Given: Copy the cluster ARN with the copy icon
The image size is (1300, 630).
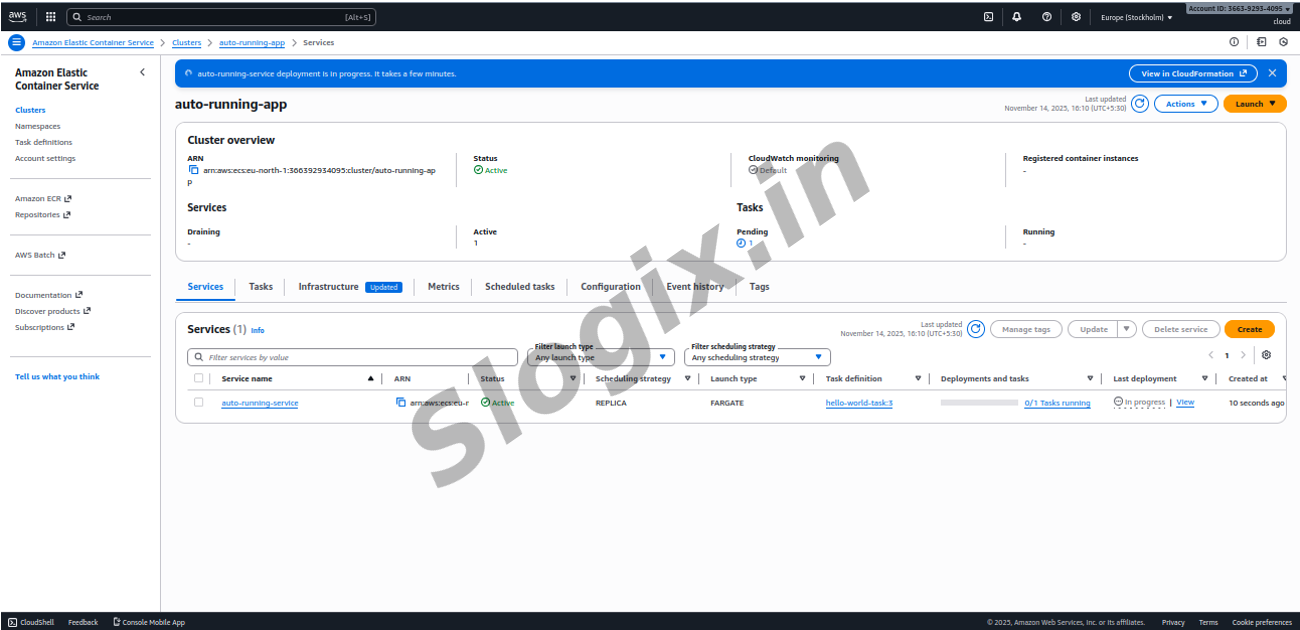Looking at the screenshot, I should pos(194,170).
